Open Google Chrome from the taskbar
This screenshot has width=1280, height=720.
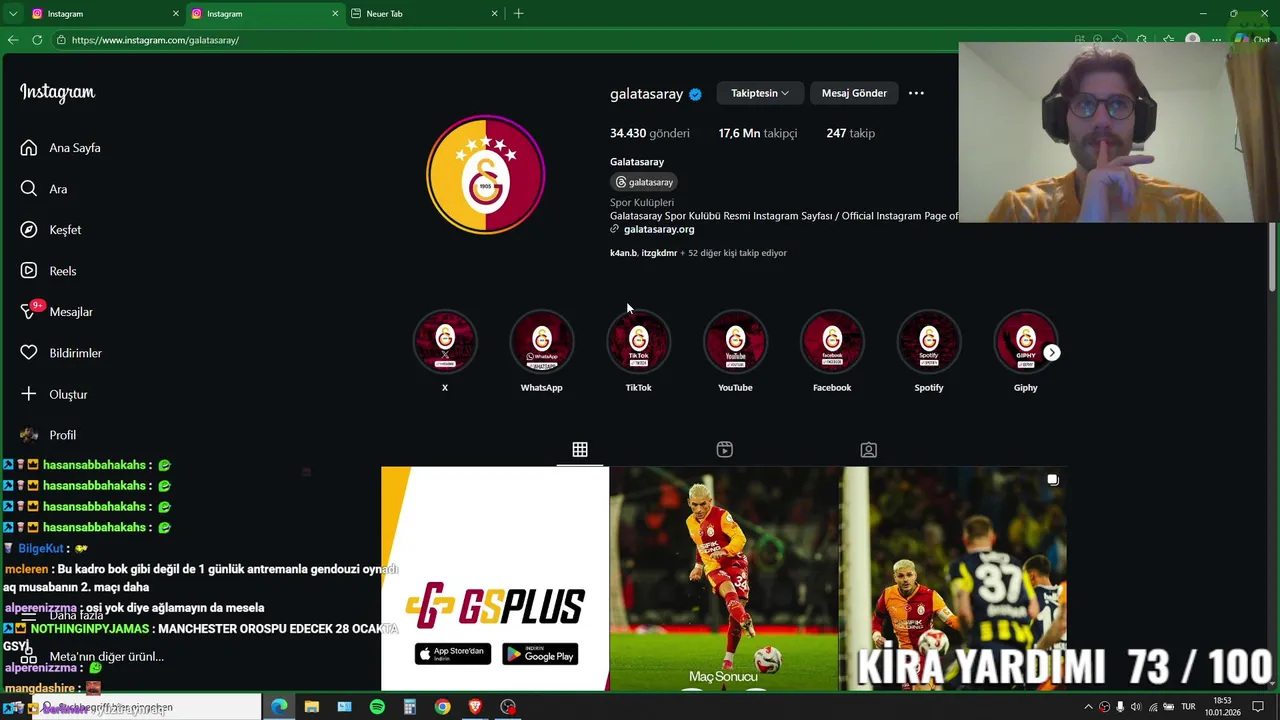pyautogui.click(x=442, y=707)
